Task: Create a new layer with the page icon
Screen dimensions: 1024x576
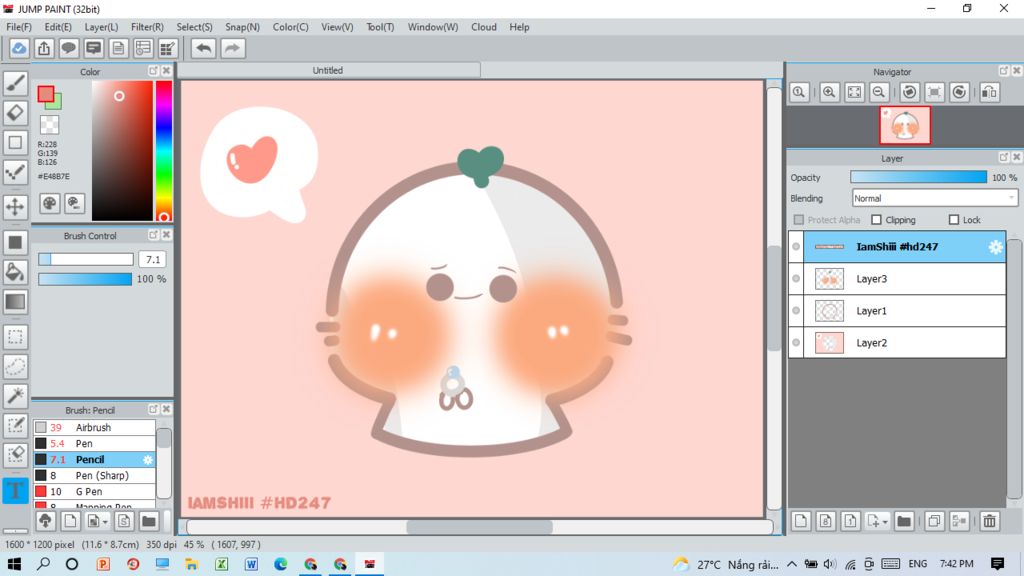Action: pyautogui.click(x=801, y=520)
